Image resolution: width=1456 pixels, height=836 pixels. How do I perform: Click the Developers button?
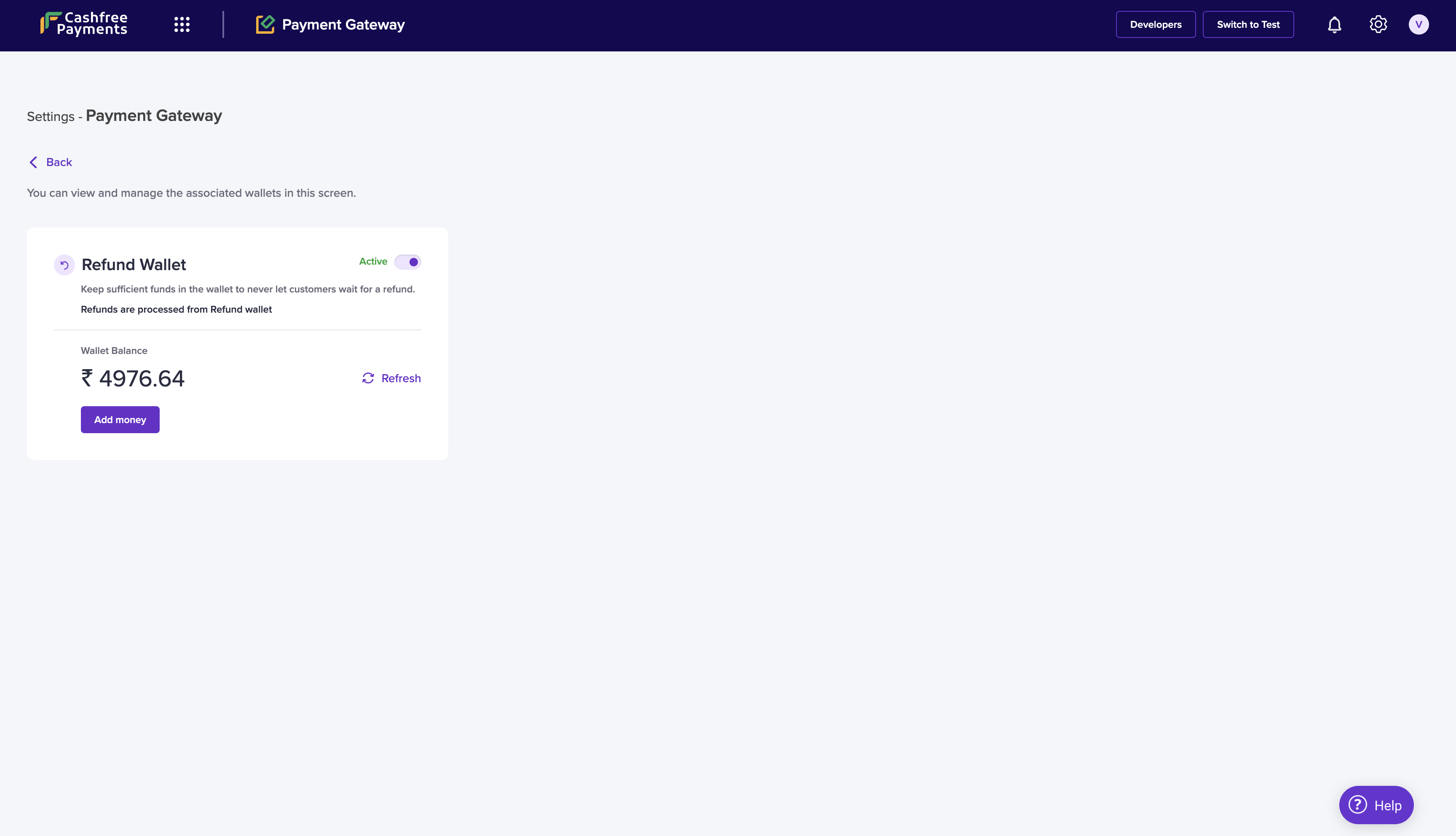click(x=1155, y=25)
